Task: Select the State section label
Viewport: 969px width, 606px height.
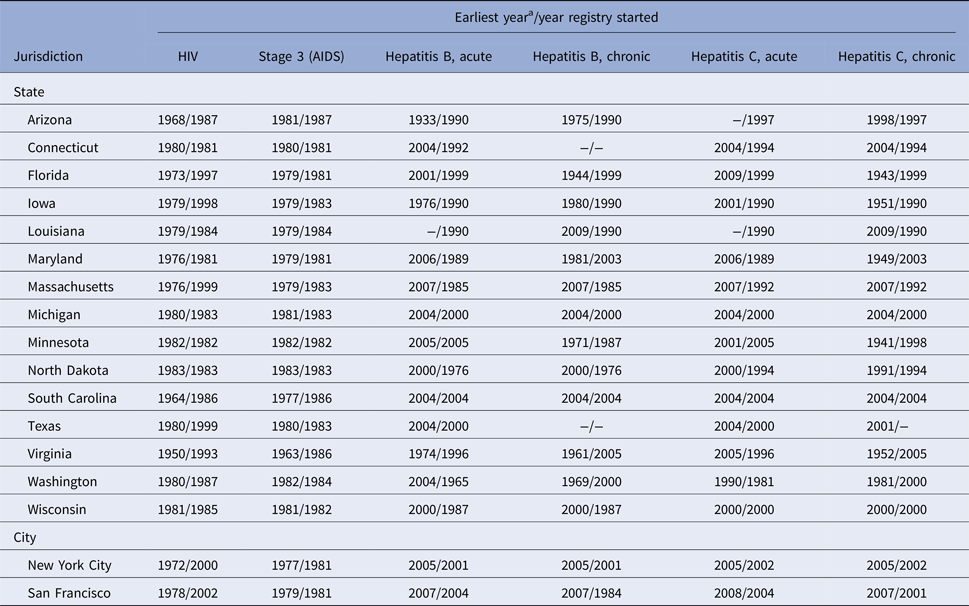Action: tap(30, 92)
